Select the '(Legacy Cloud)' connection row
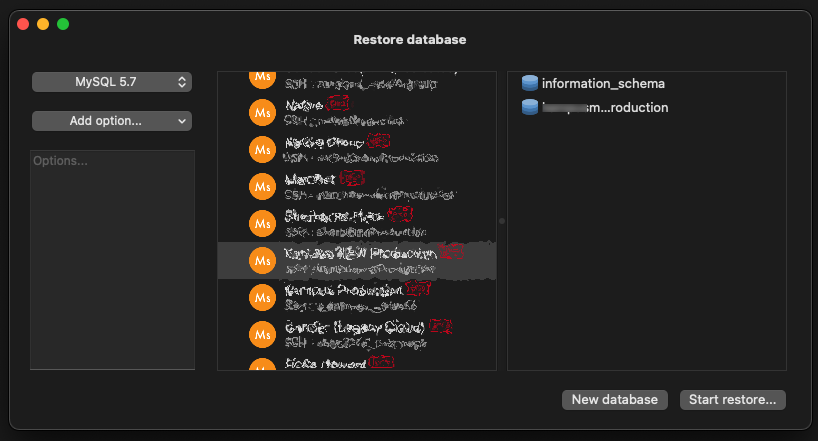The image size is (818, 441). pyautogui.click(x=357, y=335)
